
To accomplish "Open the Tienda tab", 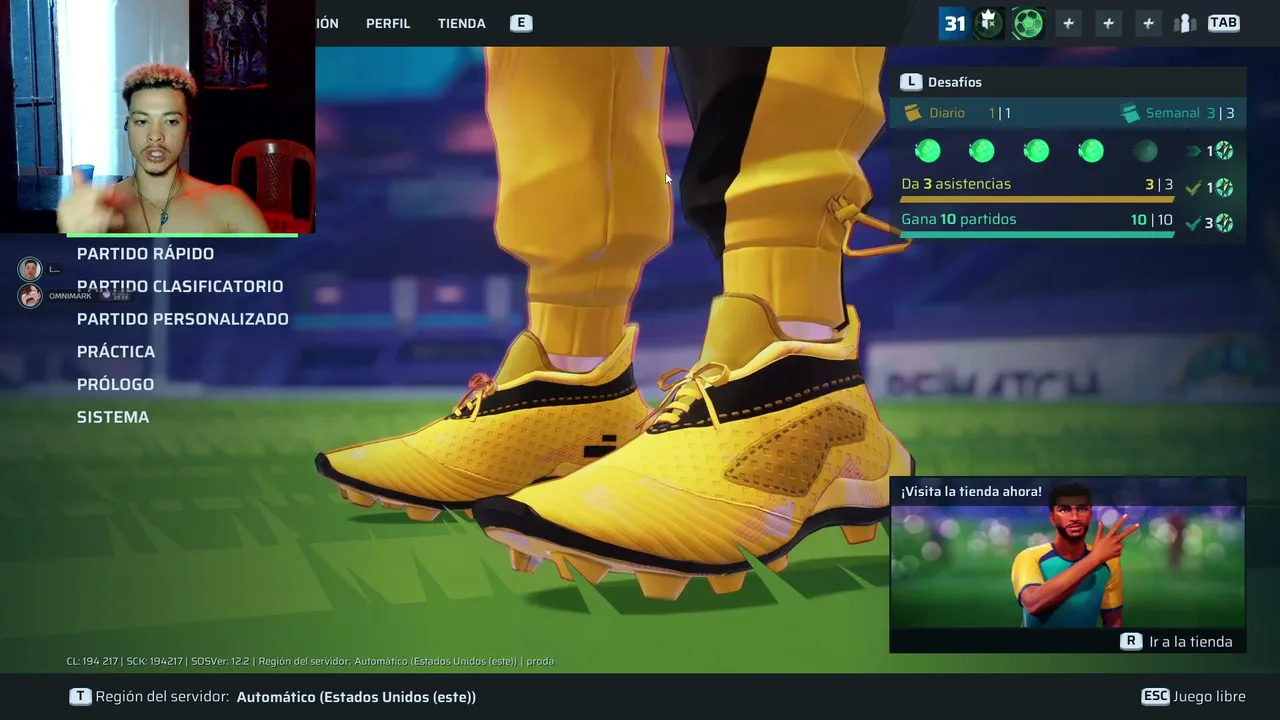I will [462, 23].
